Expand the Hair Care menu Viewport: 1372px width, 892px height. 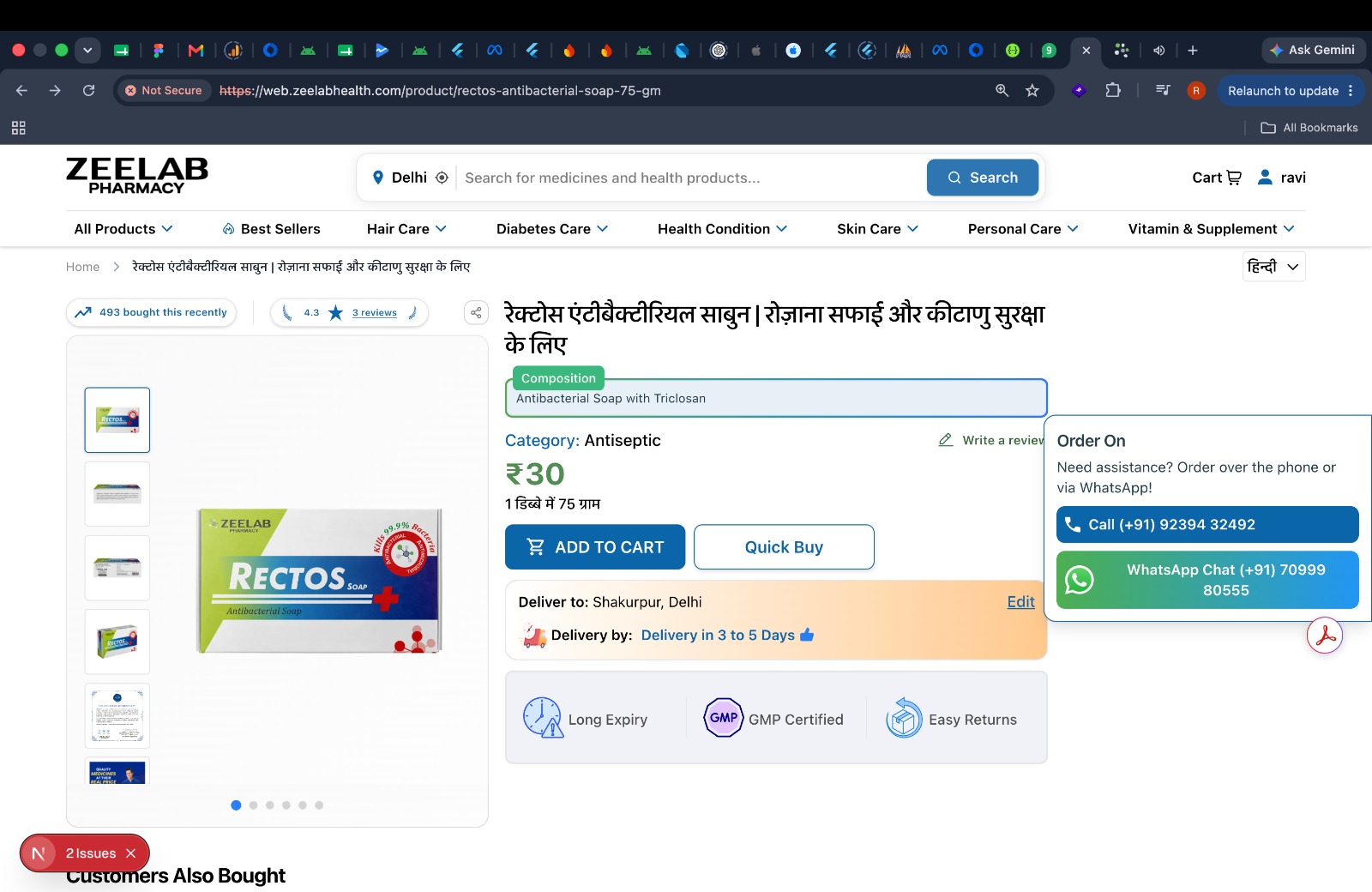click(x=406, y=229)
